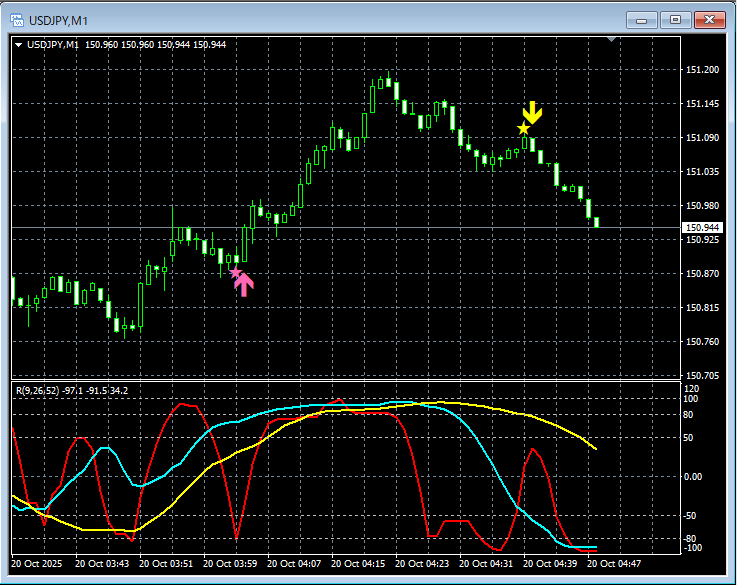The width and height of the screenshot is (738, 585).
Task: Click the yellow down arrow sell signal
Action: click(533, 112)
